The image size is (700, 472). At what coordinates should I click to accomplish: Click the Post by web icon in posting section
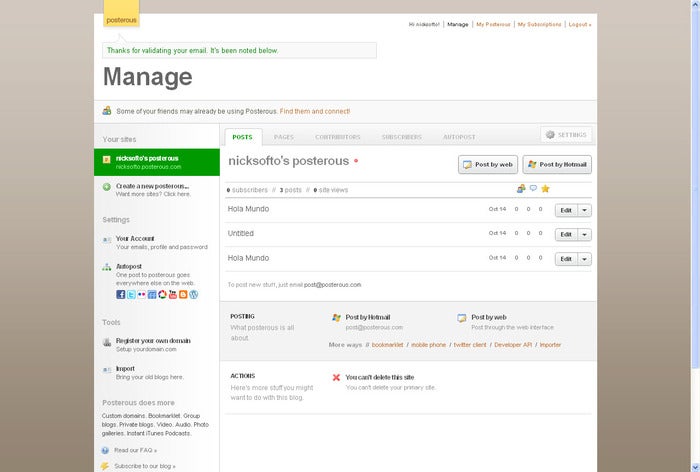(462, 317)
